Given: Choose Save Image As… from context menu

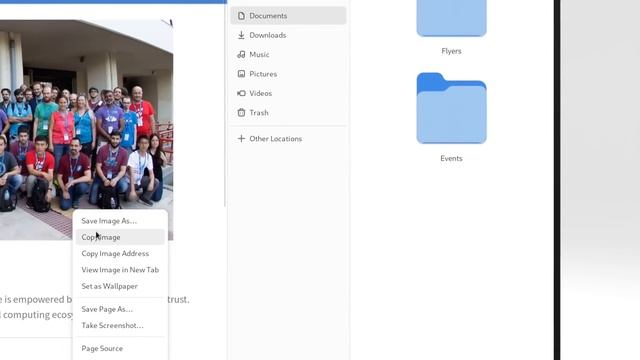Looking at the screenshot, I should 120,221.
